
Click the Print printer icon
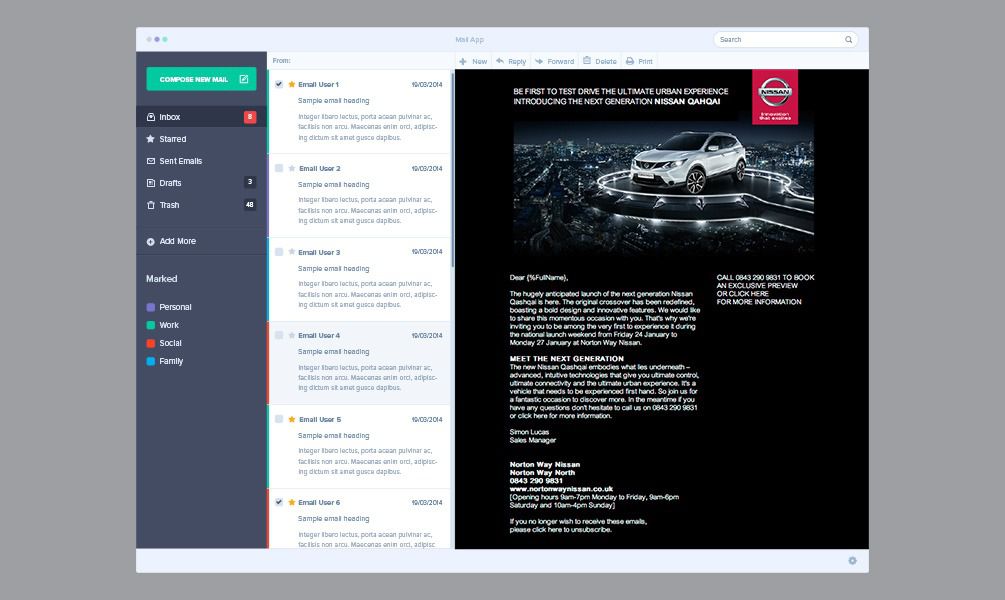[x=630, y=61]
